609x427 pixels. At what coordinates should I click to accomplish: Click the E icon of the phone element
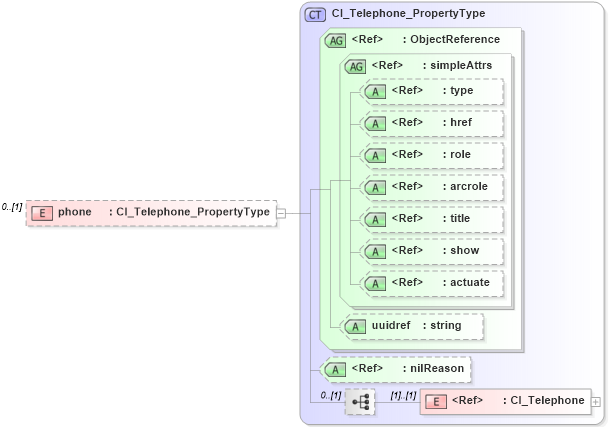click(x=42, y=213)
